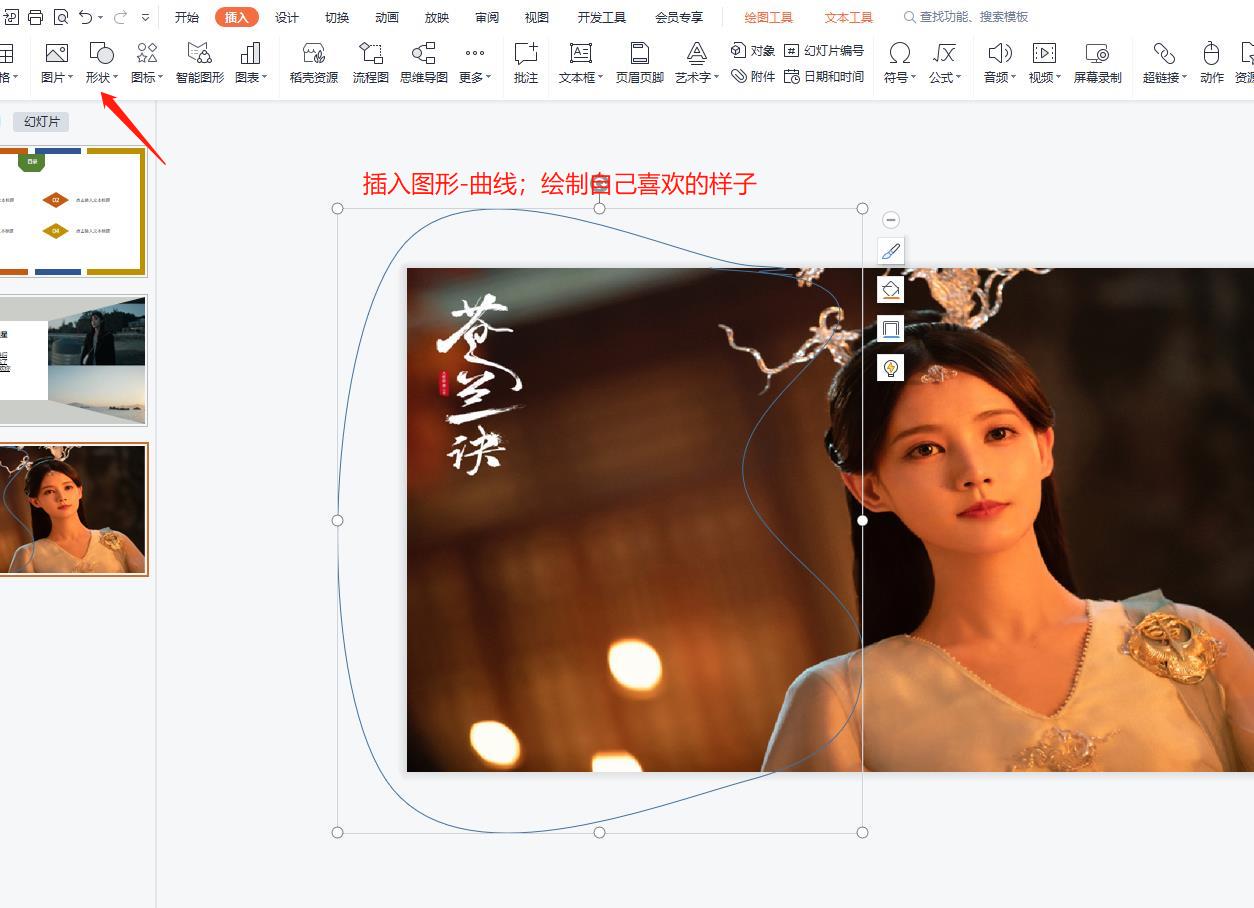Open the 更多 dropdown
The height and width of the screenshot is (908, 1254).
[475, 62]
